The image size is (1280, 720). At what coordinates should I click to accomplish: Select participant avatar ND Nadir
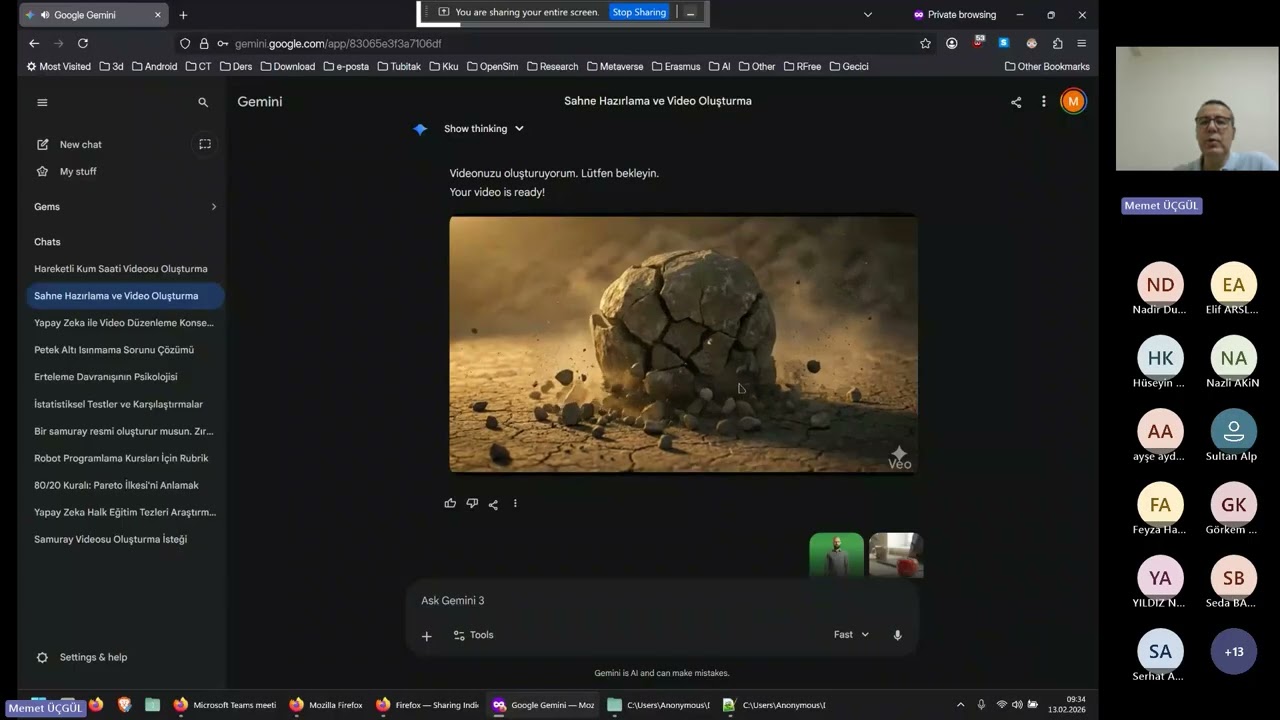[x=1160, y=285]
